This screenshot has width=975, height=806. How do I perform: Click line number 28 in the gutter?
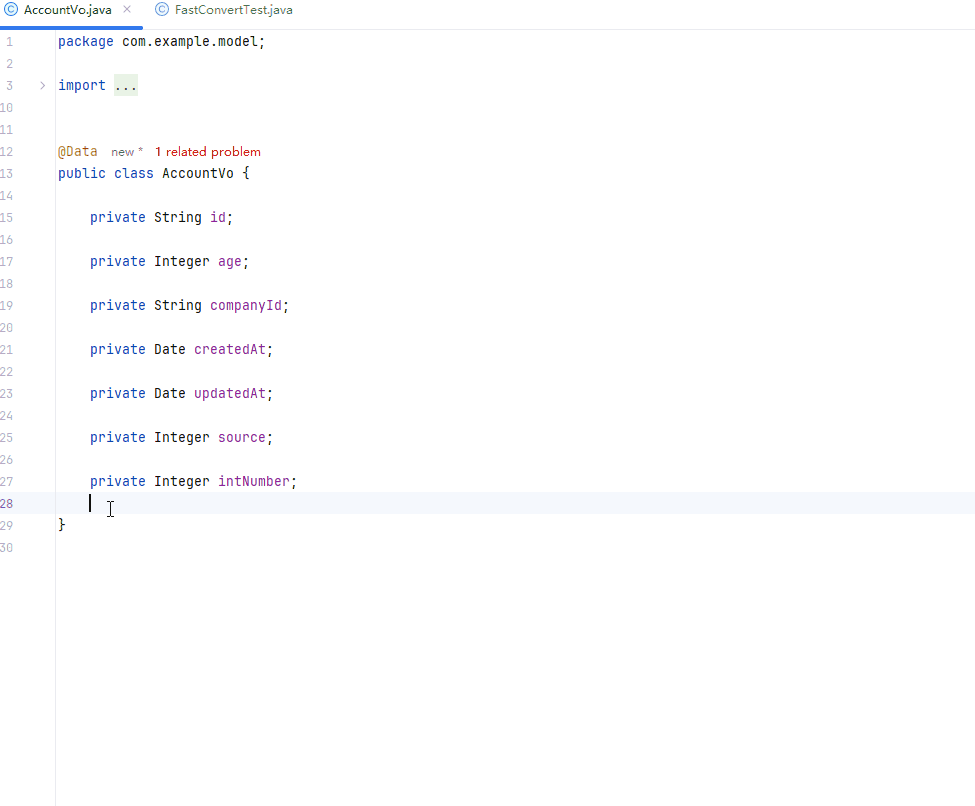(x=7, y=503)
